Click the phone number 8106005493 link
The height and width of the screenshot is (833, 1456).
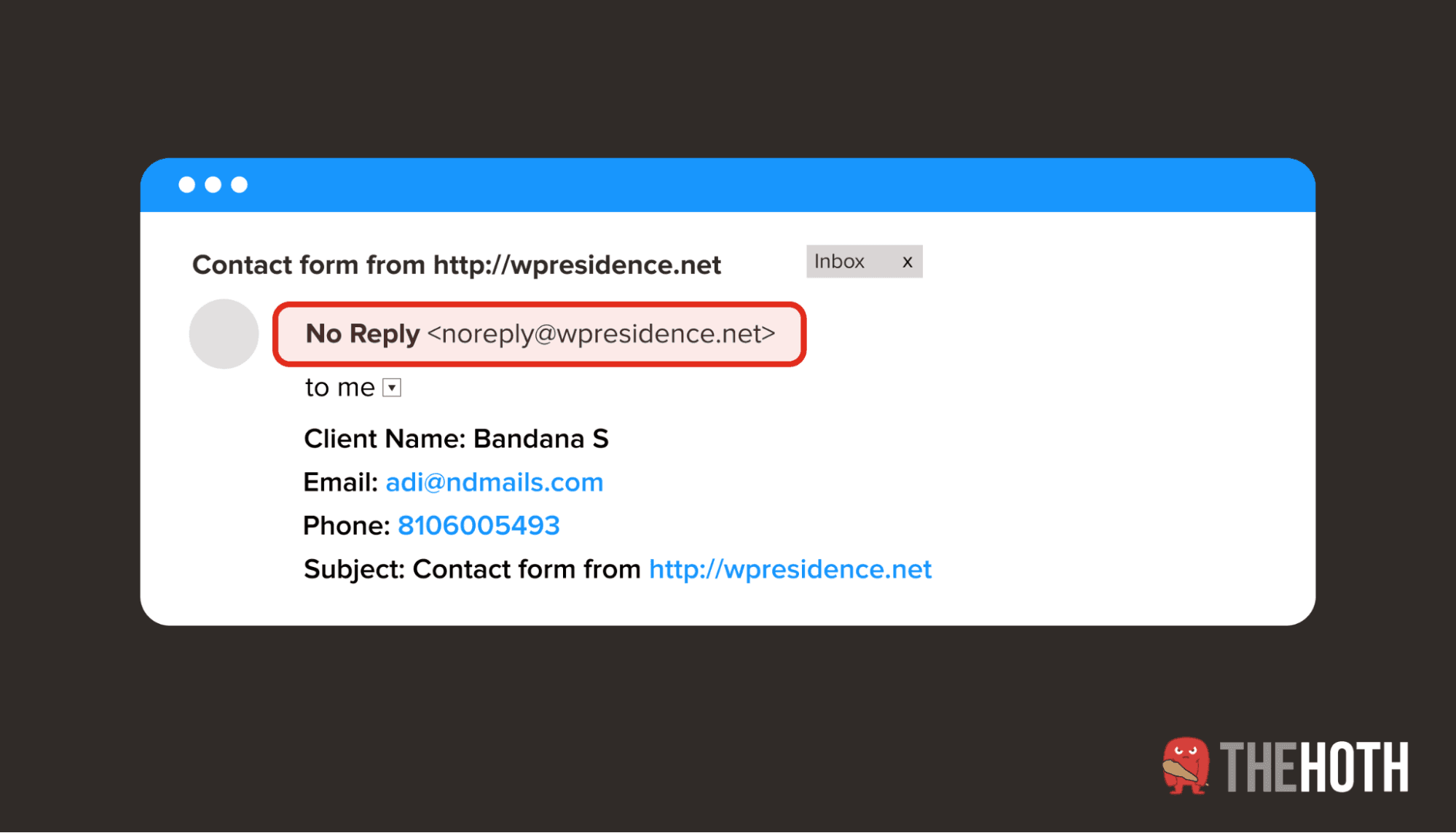pyautogui.click(x=479, y=525)
